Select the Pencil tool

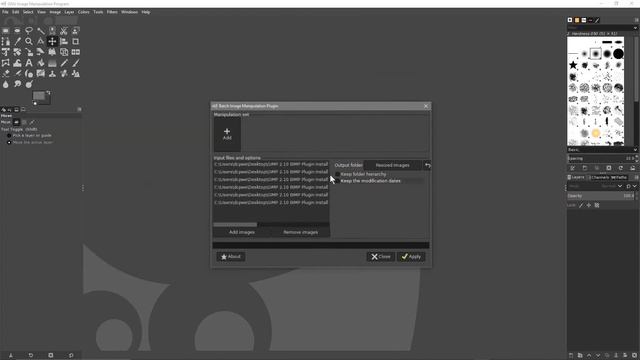64,63
